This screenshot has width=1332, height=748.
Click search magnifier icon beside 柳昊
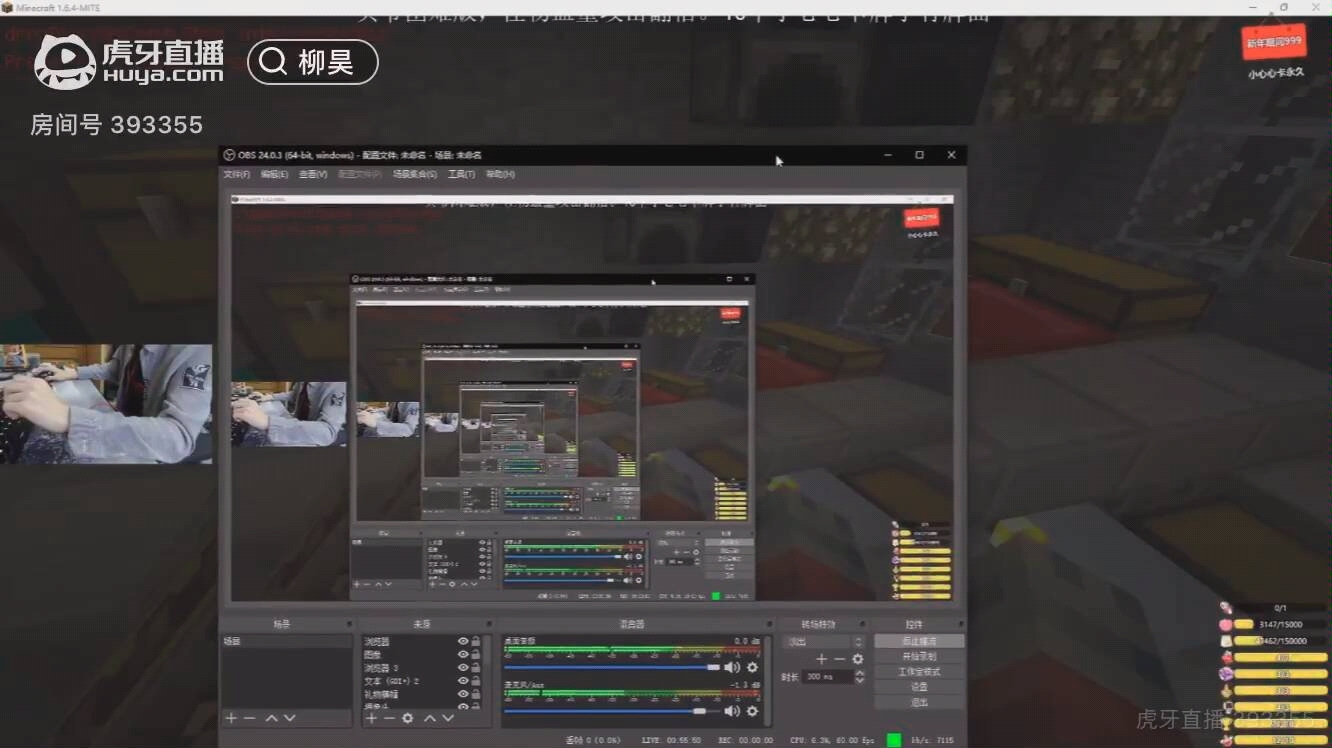[x=273, y=62]
